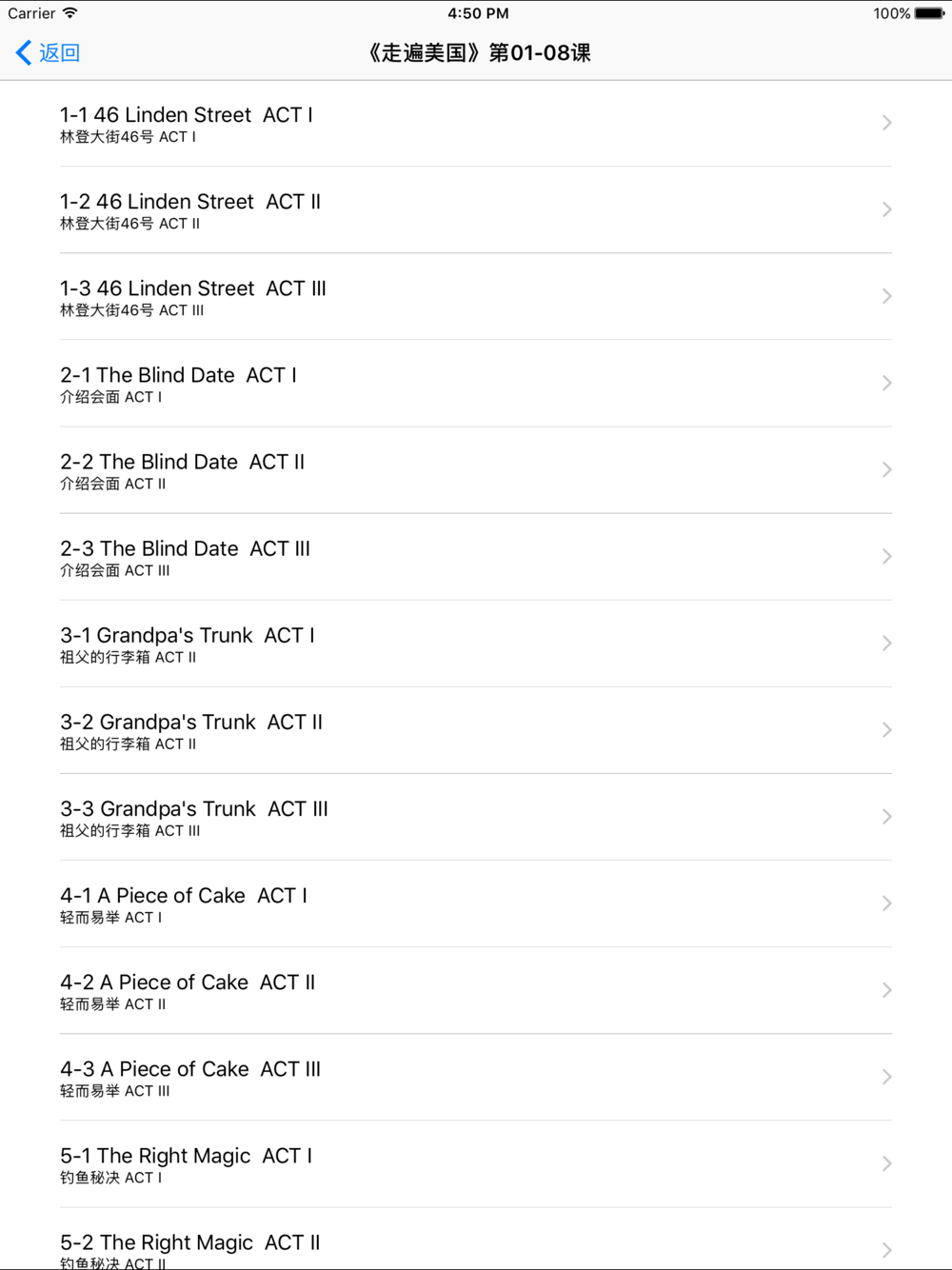Open lesson 1-2 46 Linden Street ACT II
The width and height of the screenshot is (952, 1270).
click(476, 210)
